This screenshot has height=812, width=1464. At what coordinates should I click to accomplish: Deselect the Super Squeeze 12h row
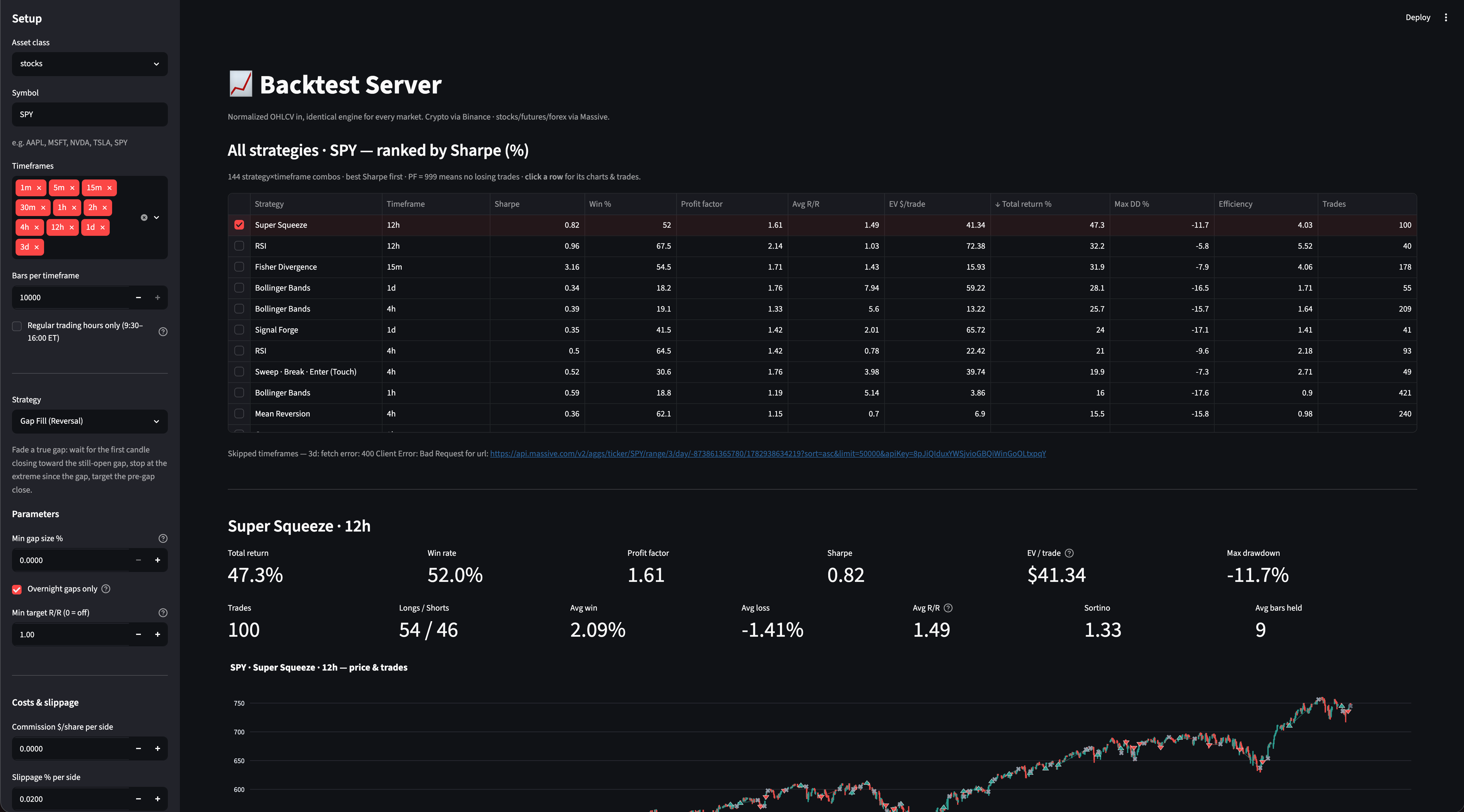239,225
